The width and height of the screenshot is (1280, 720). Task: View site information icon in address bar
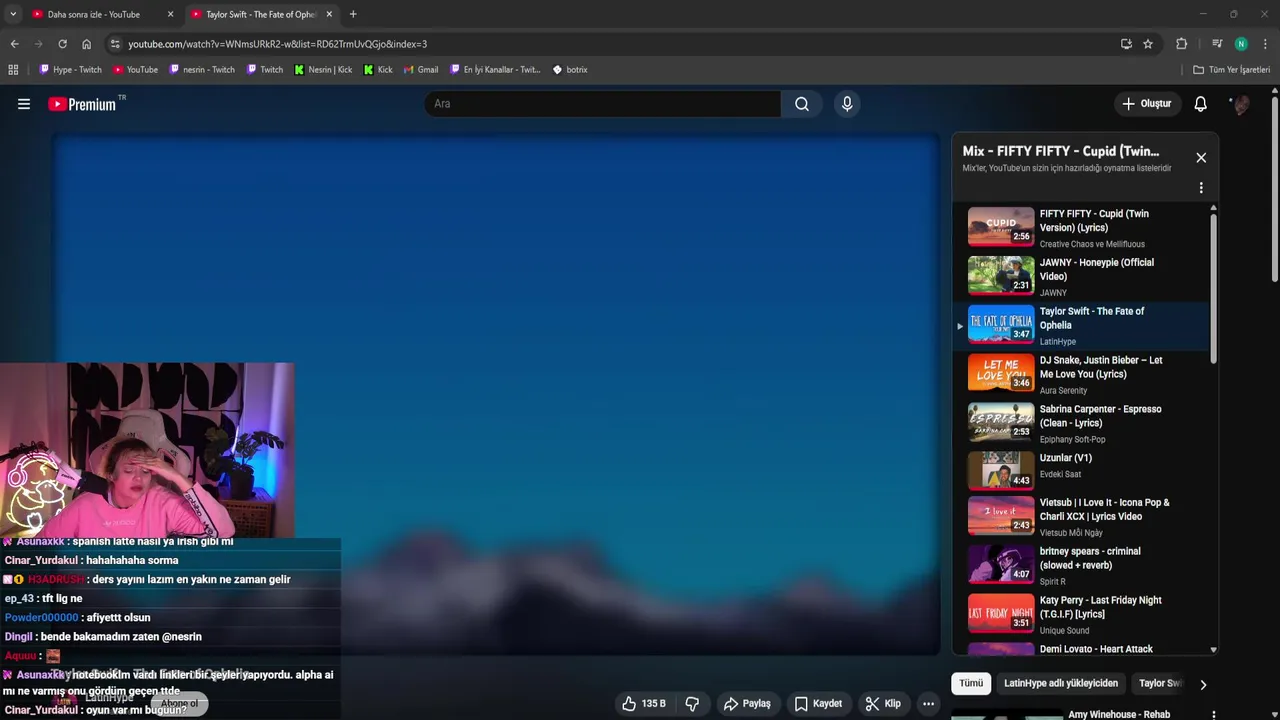coord(115,44)
